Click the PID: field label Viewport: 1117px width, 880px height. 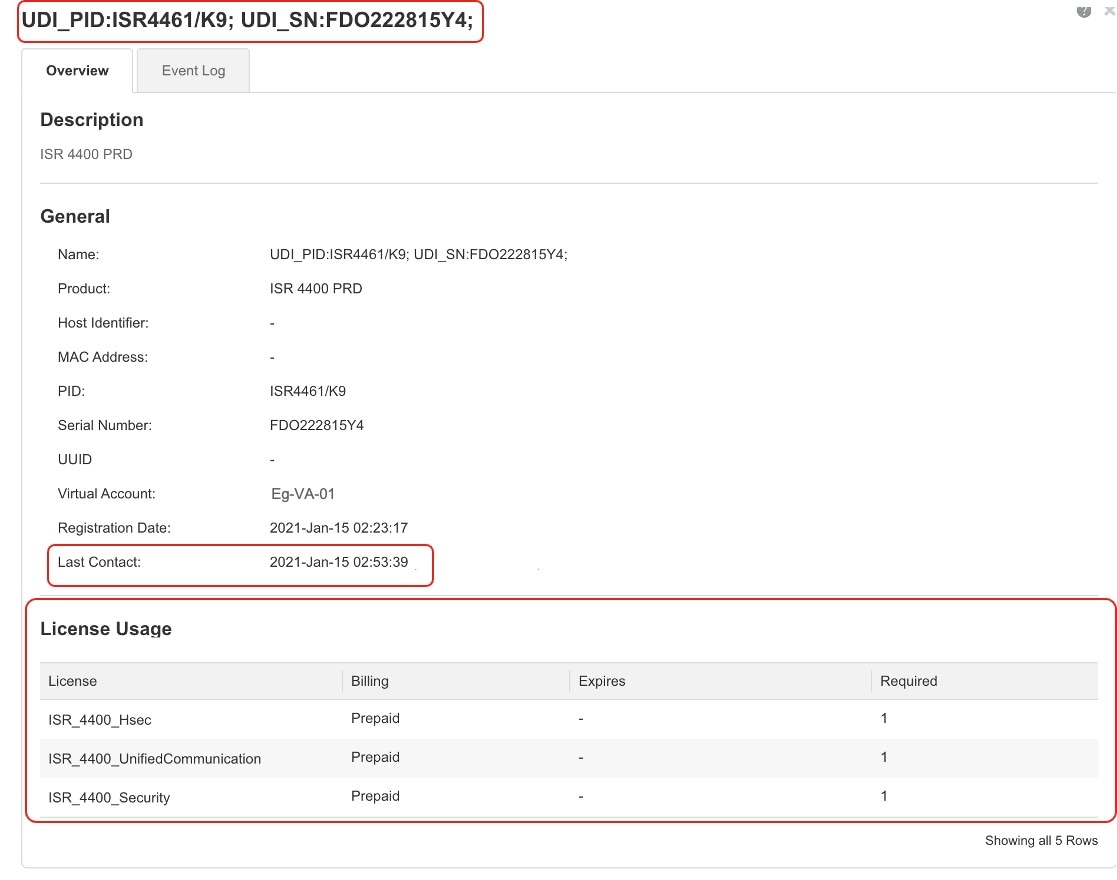point(71,391)
